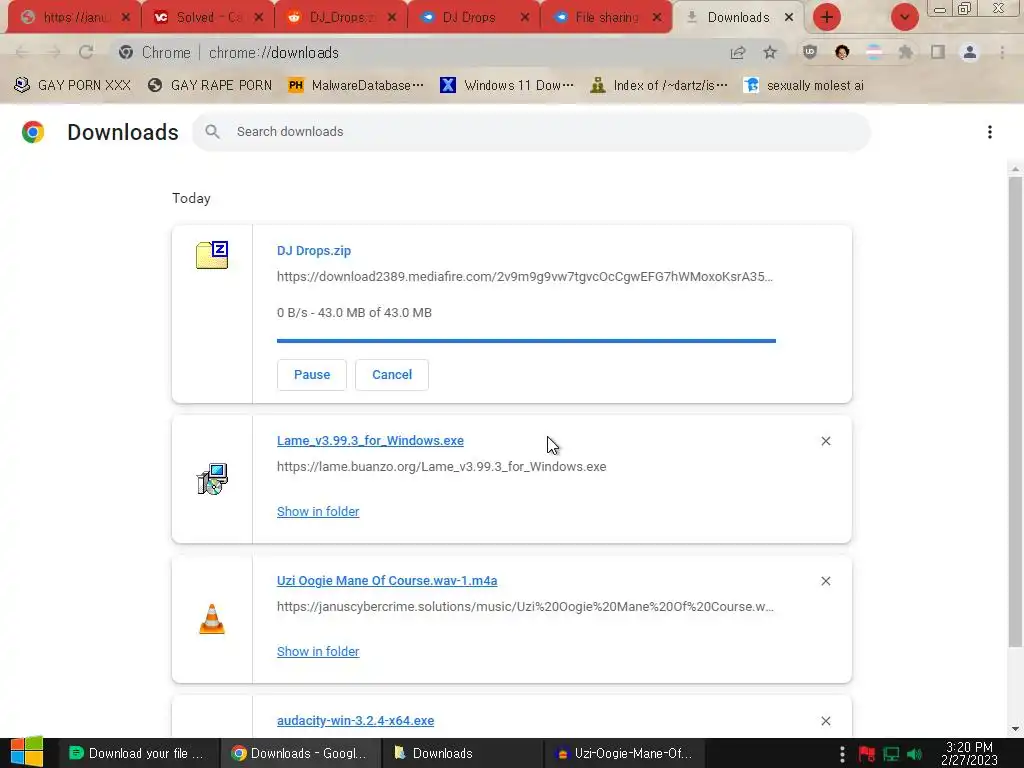Click the page vertical scrollbar

pyautogui.click(x=1015, y=411)
